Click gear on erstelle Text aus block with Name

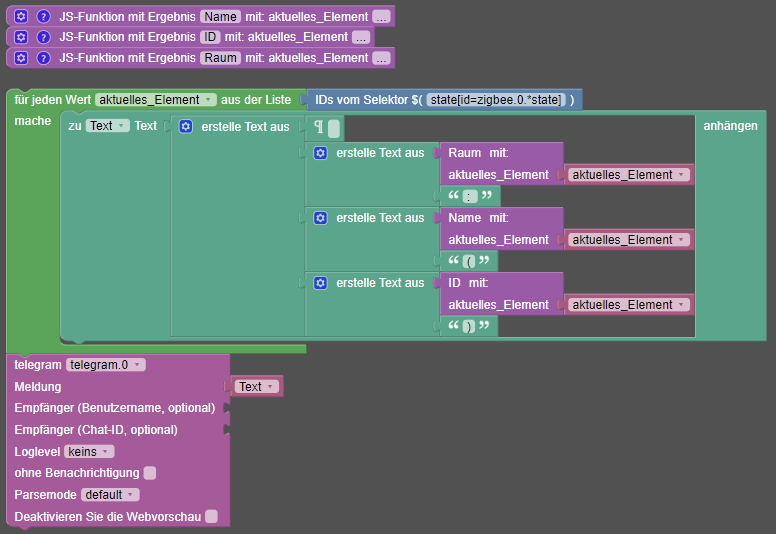(320, 218)
